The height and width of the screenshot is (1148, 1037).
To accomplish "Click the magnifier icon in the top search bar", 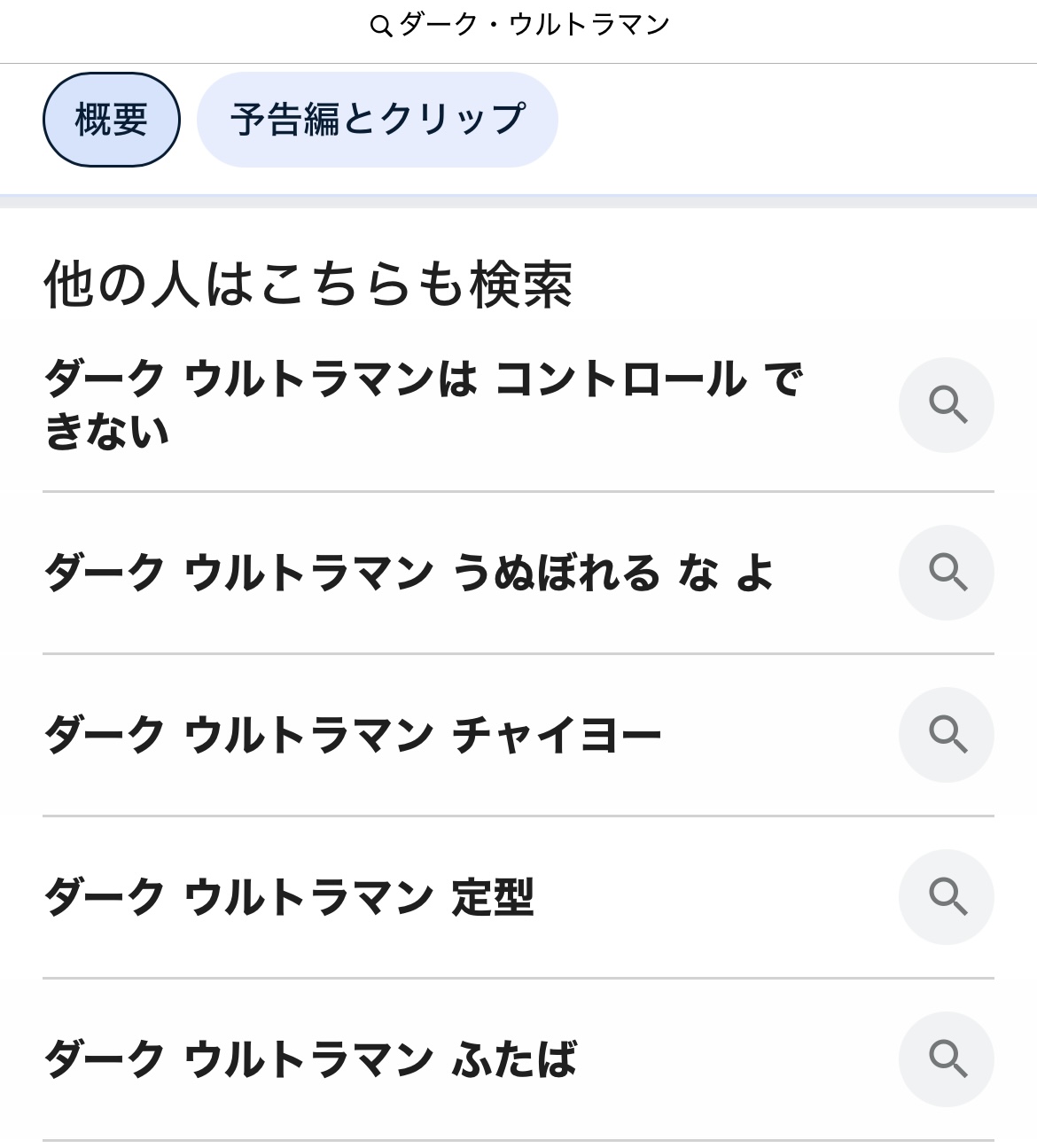I will pyautogui.click(x=380, y=27).
